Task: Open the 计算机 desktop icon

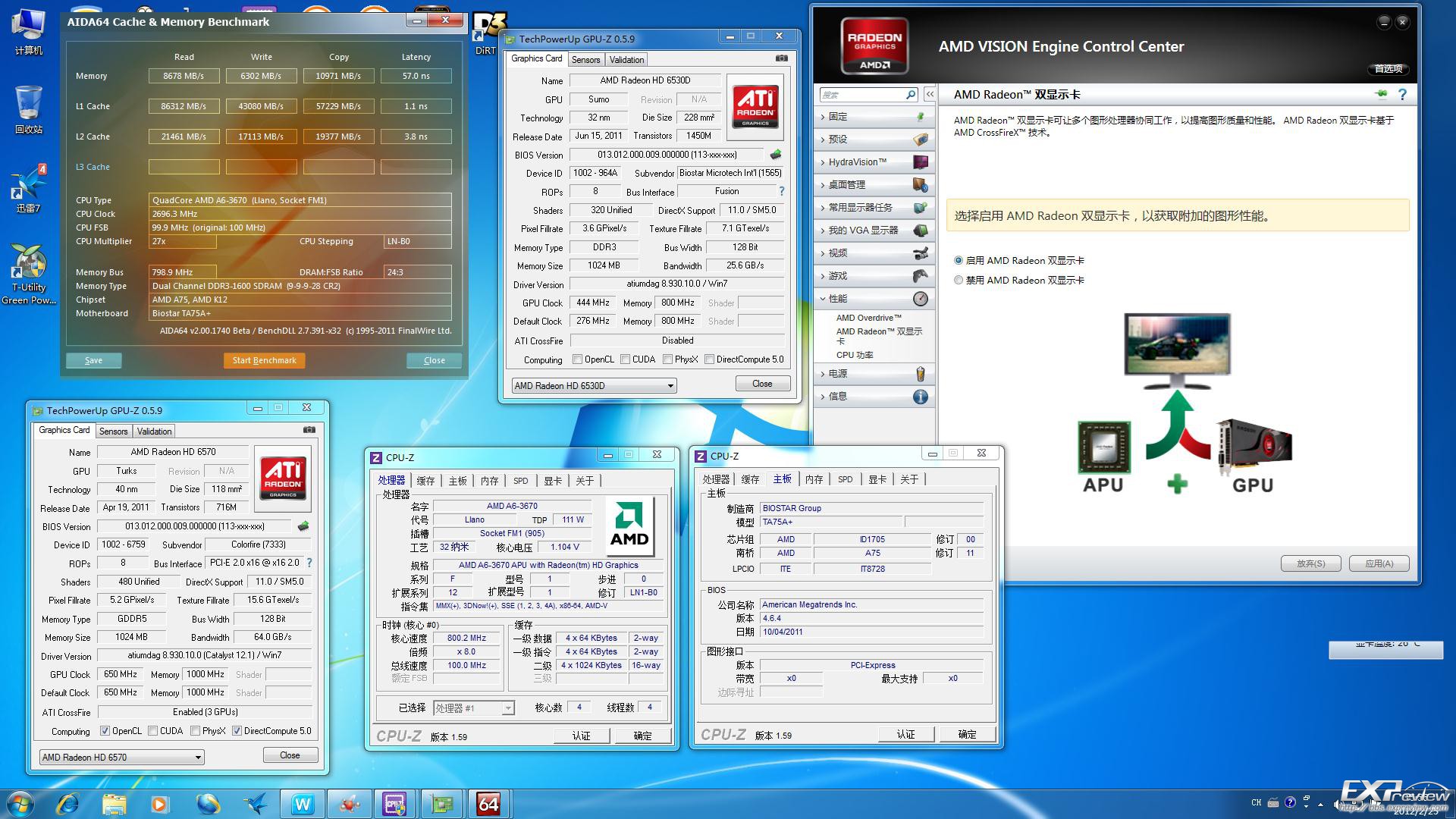Action: click(28, 33)
